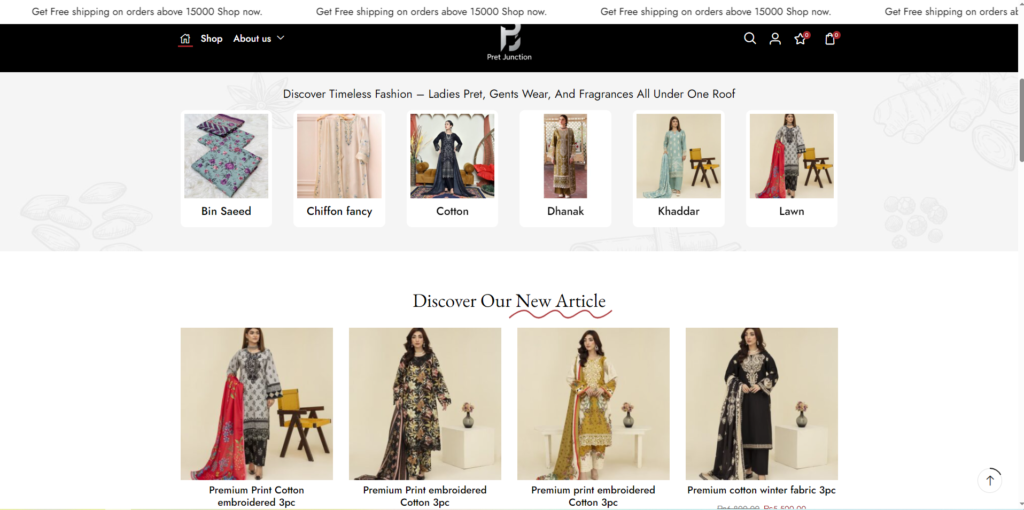
Task: Click the black floral dress product image
Action: click(425, 404)
